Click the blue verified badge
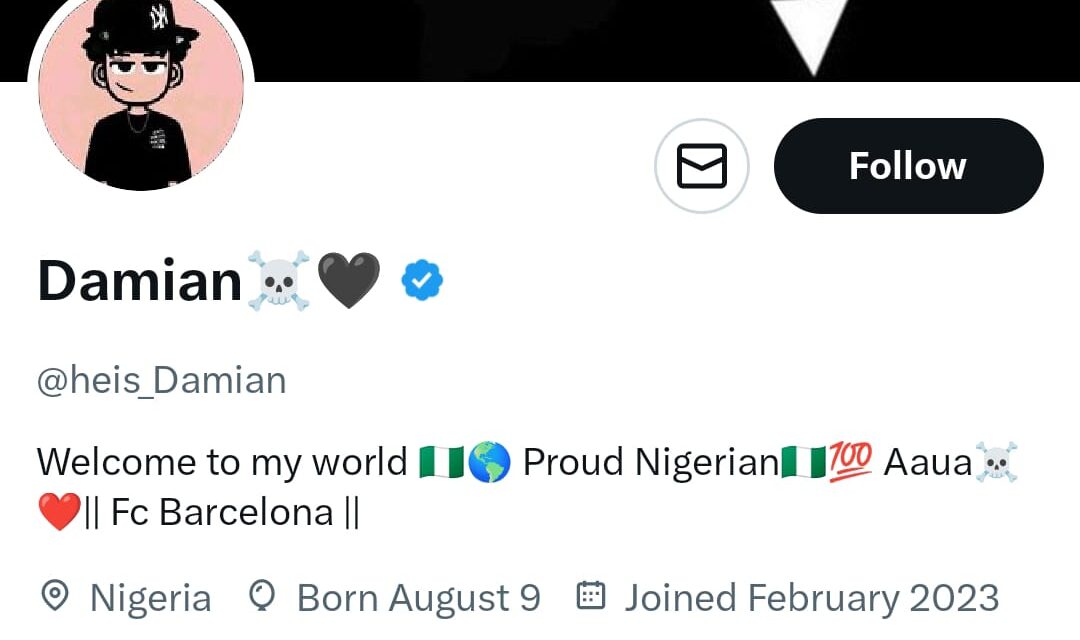 point(422,281)
